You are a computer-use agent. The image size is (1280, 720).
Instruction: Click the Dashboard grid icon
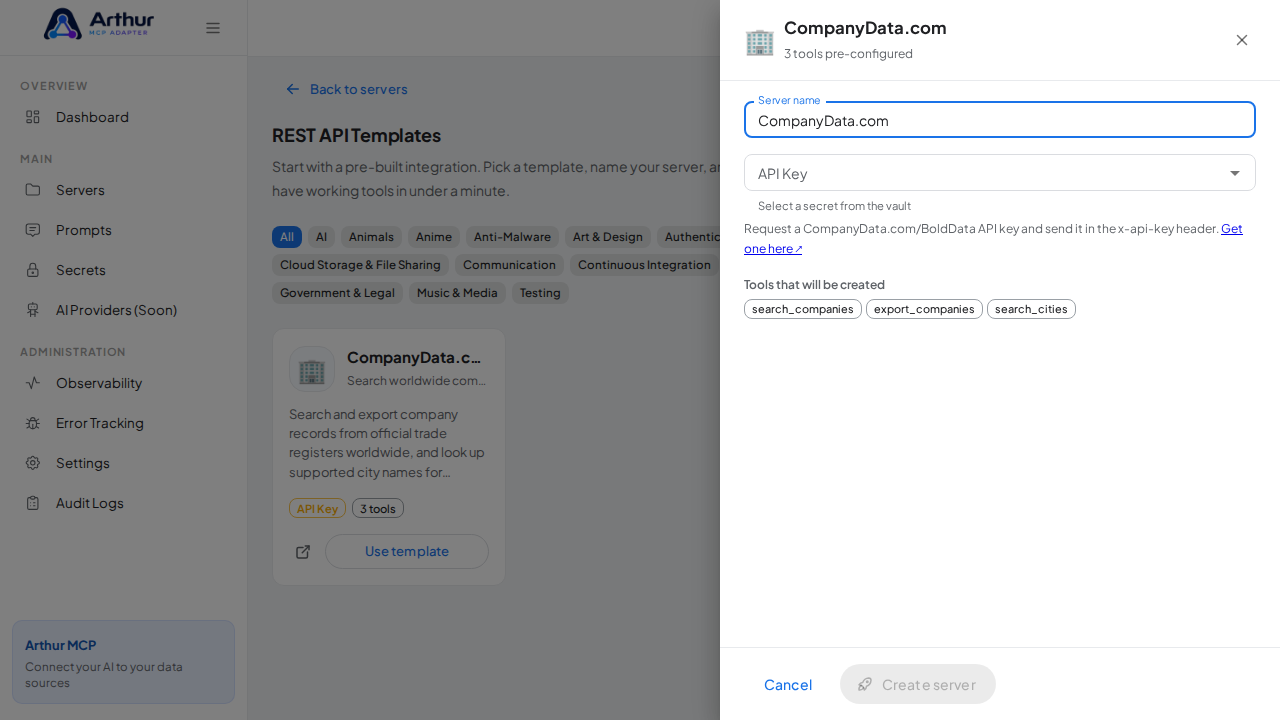tap(33, 117)
